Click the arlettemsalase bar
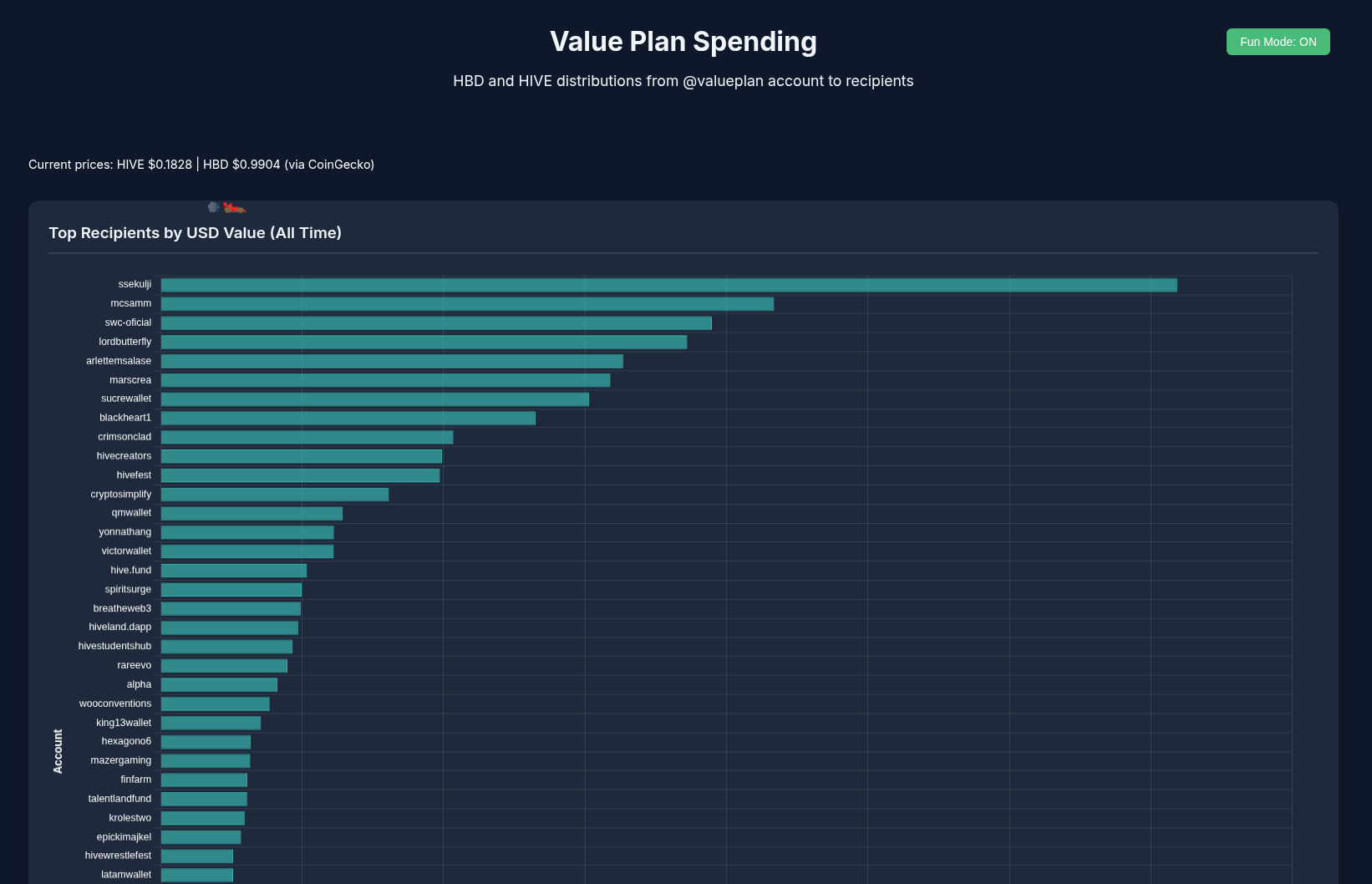1372x884 pixels. click(x=392, y=362)
